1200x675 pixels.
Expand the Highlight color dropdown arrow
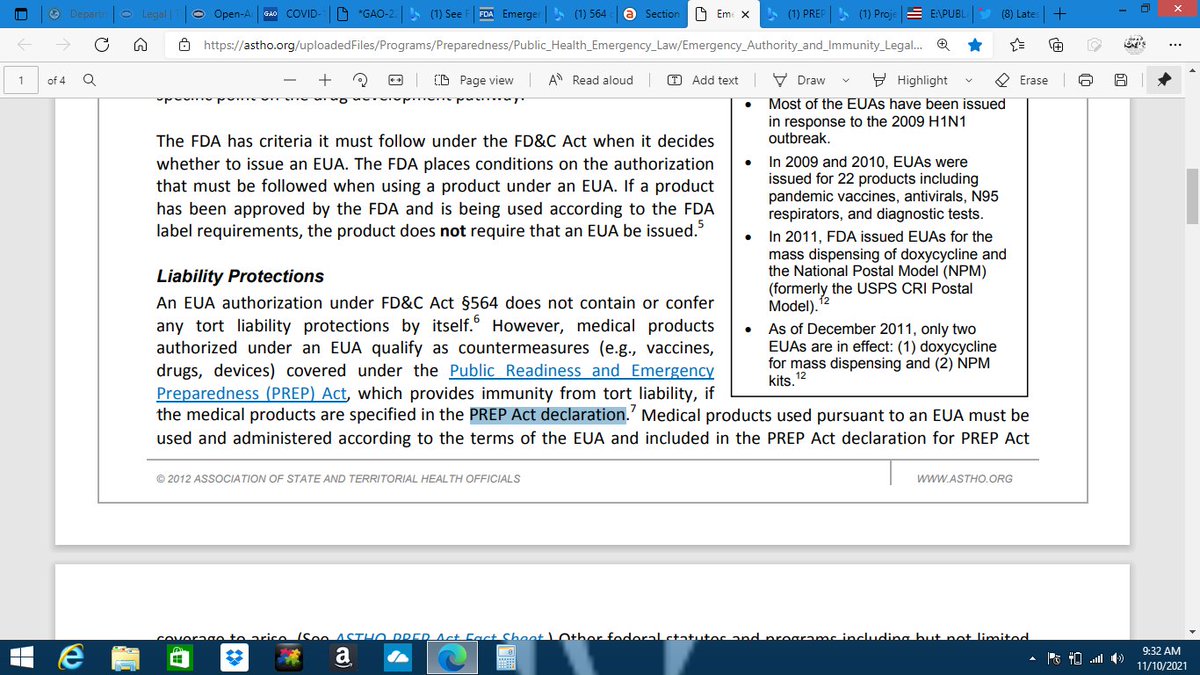pyautogui.click(x=971, y=80)
